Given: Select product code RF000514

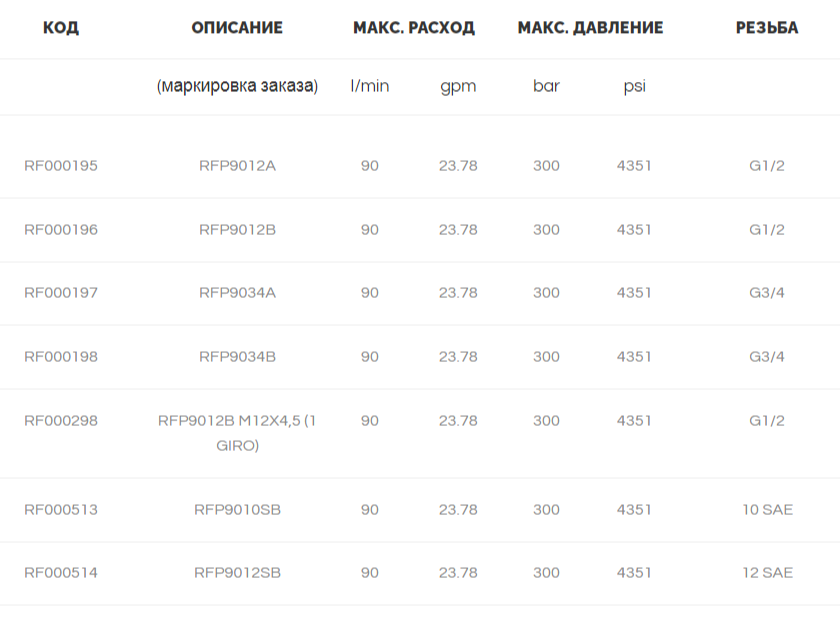Looking at the screenshot, I should (x=61, y=573).
